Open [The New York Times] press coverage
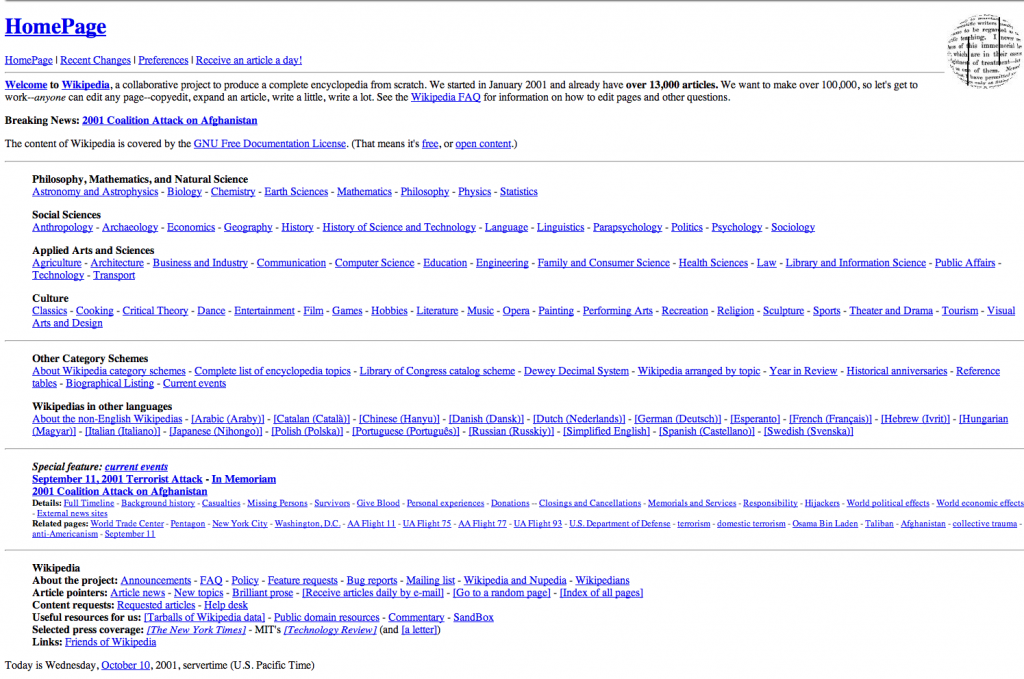1024x679 pixels. 197,629
